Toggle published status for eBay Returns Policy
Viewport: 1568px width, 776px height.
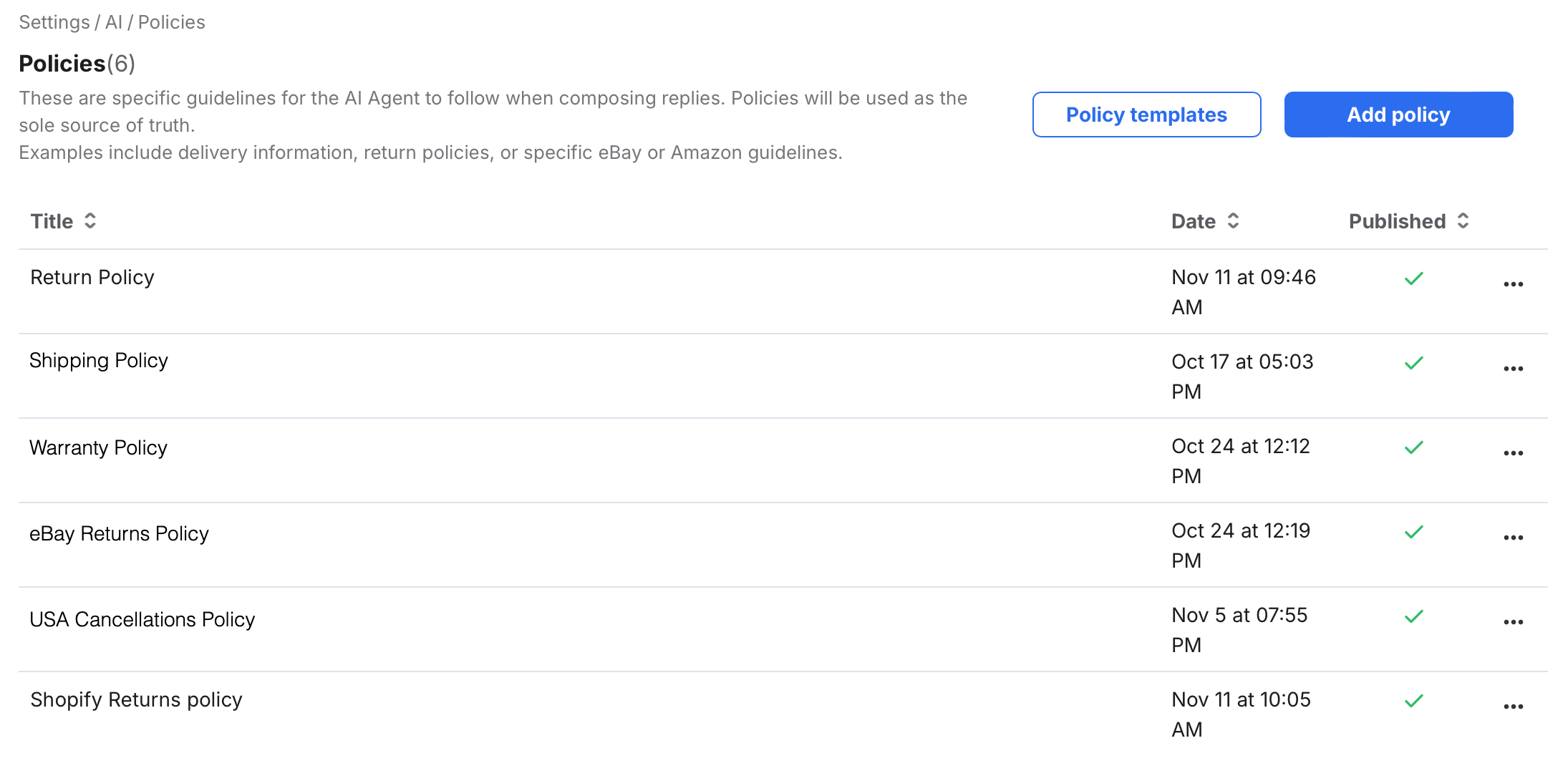[1415, 532]
